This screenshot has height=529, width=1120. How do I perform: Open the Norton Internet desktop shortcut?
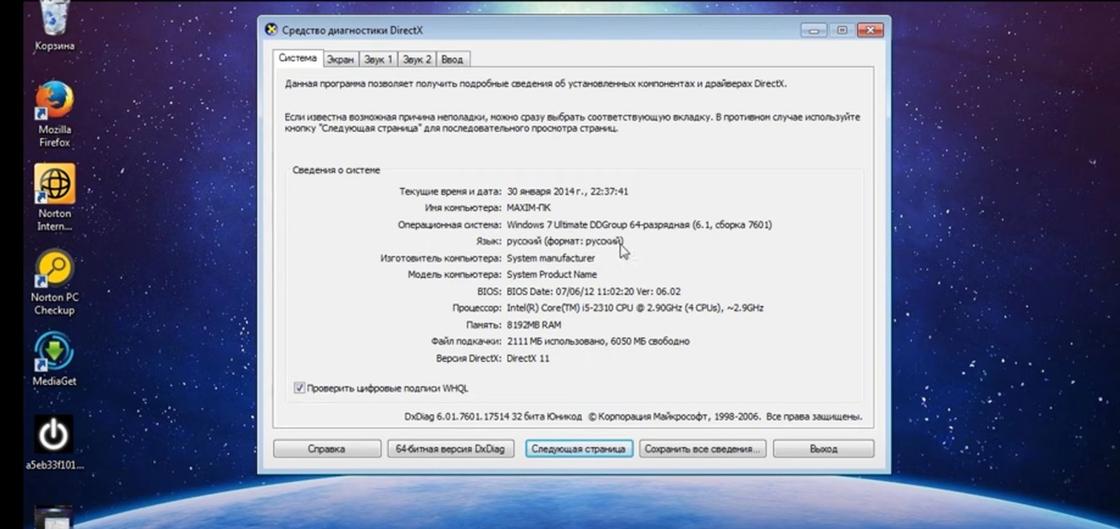54,184
